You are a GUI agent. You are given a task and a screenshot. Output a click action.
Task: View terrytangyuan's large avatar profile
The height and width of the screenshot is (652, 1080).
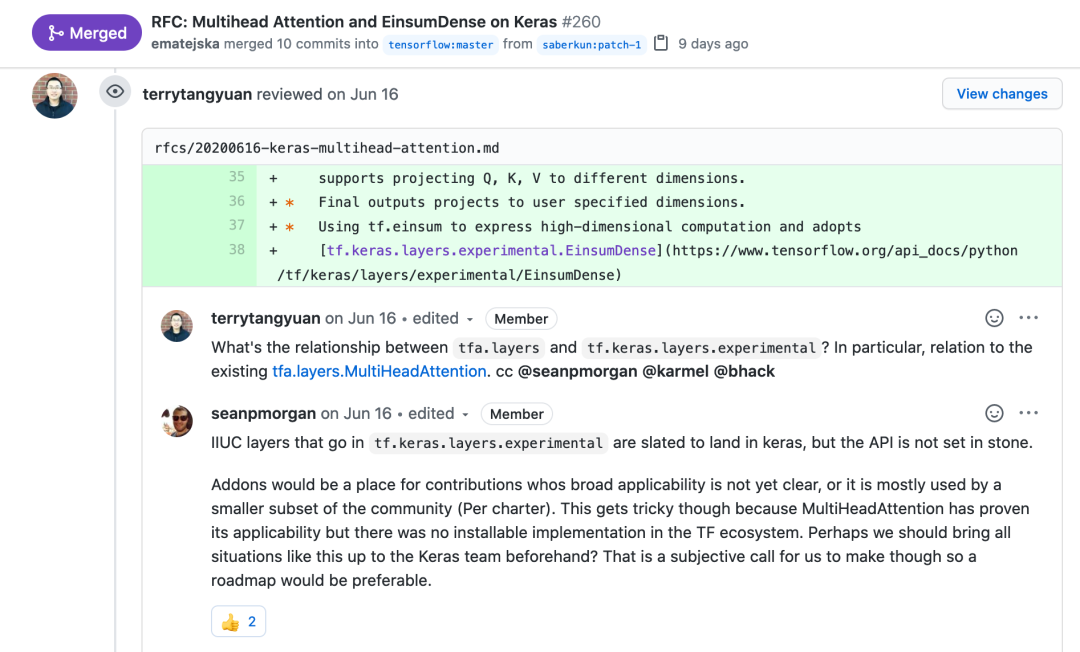pos(54,96)
